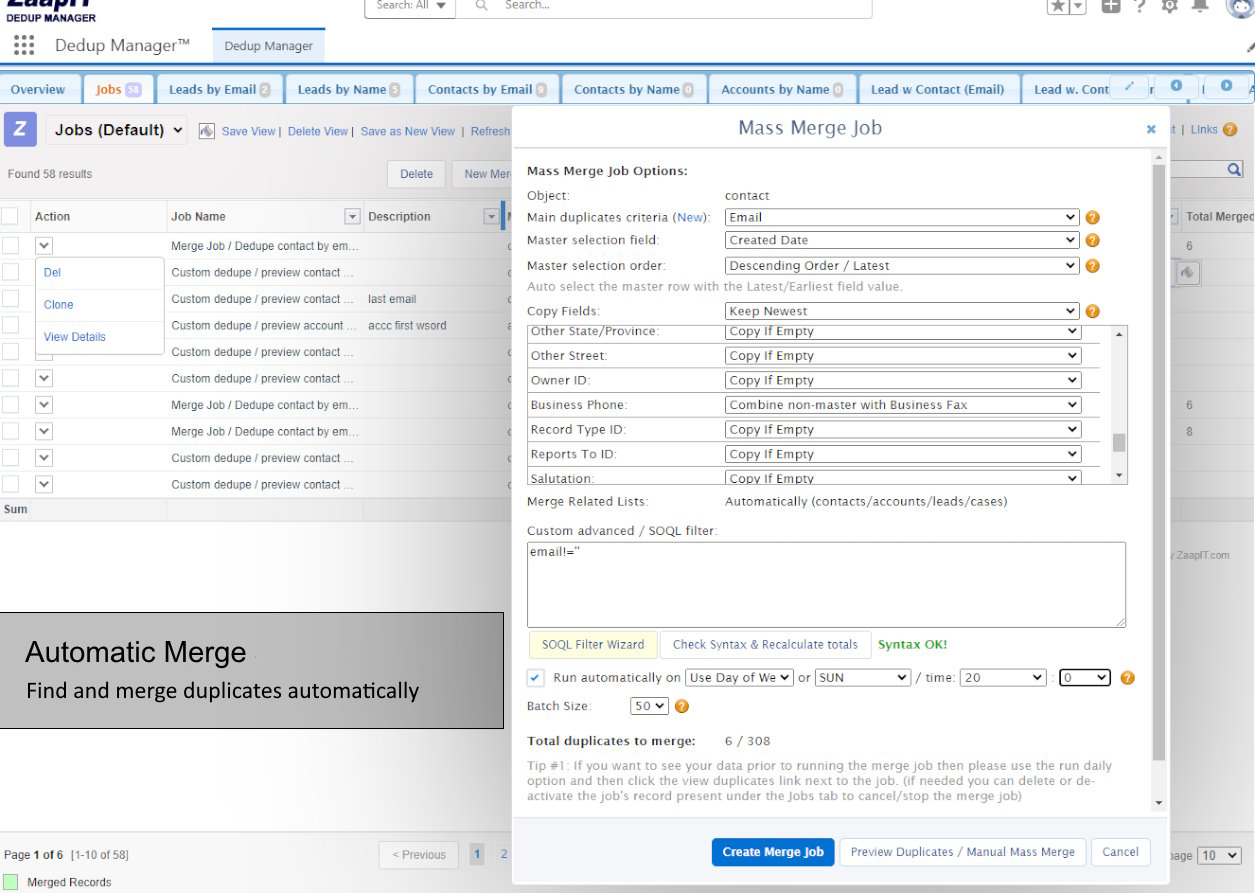
Task: Open the App Launcher waffle icon
Action: click(22, 44)
